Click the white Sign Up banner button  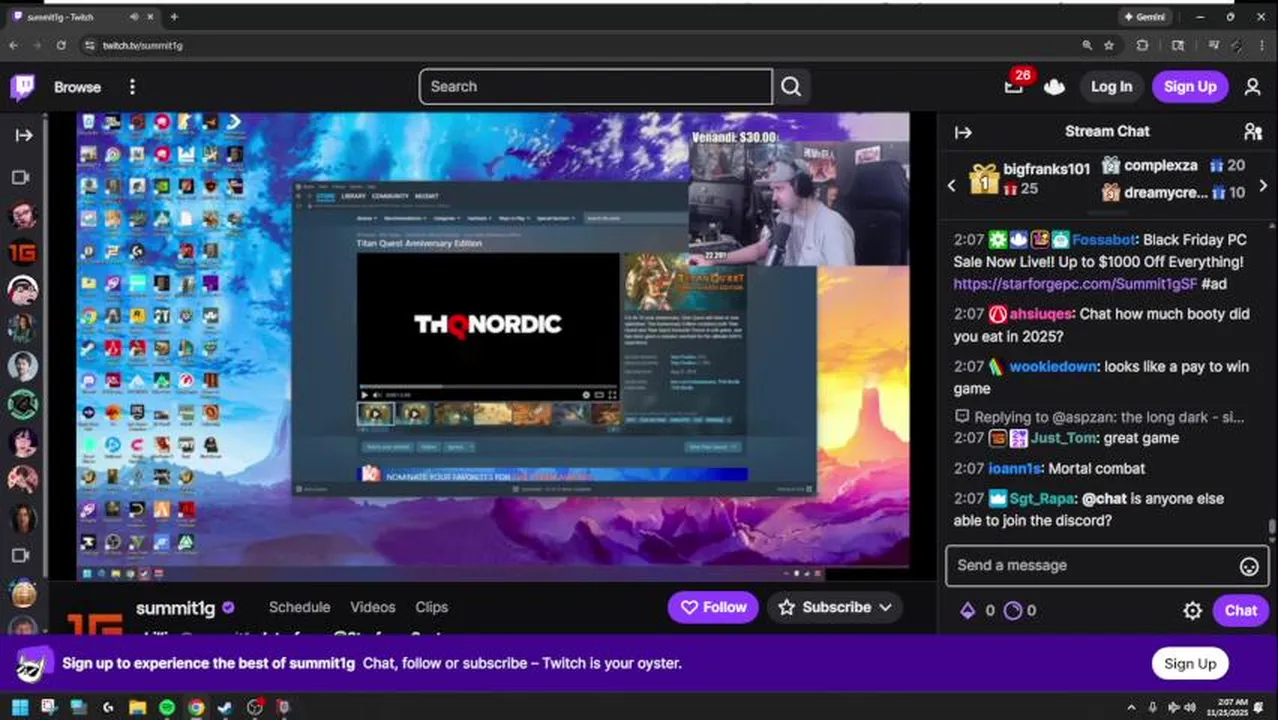pos(1190,664)
